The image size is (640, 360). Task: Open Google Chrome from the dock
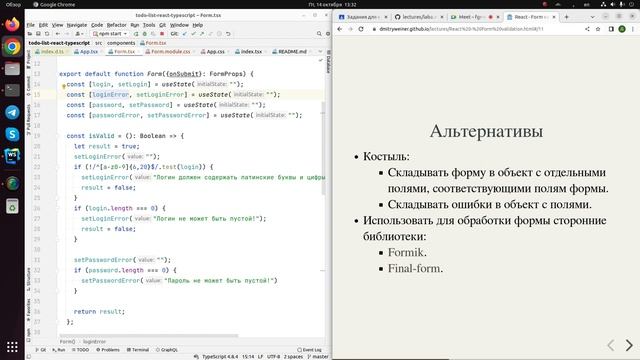point(12,47)
